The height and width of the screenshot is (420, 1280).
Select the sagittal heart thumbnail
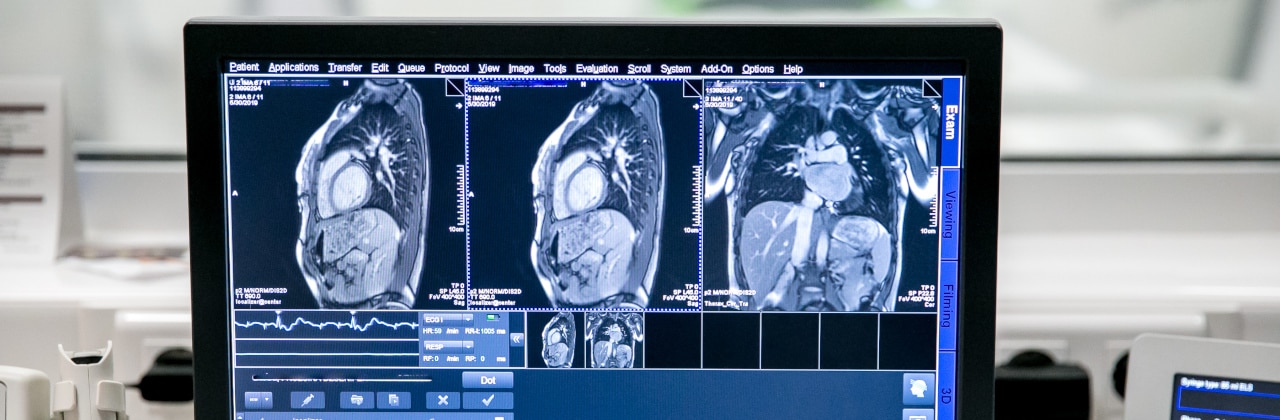click(556, 340)
